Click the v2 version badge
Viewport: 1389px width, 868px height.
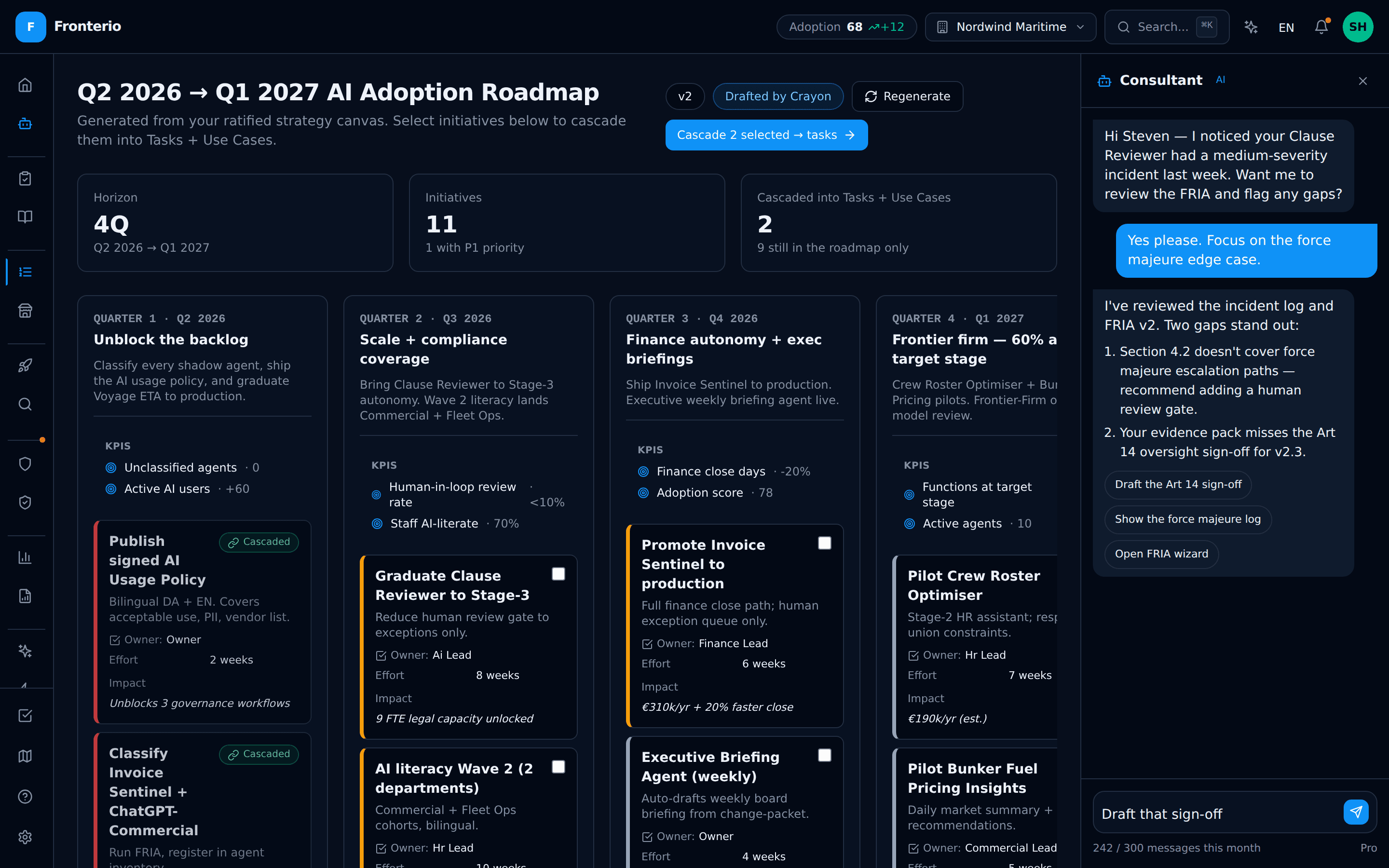[x=685, y=96]
